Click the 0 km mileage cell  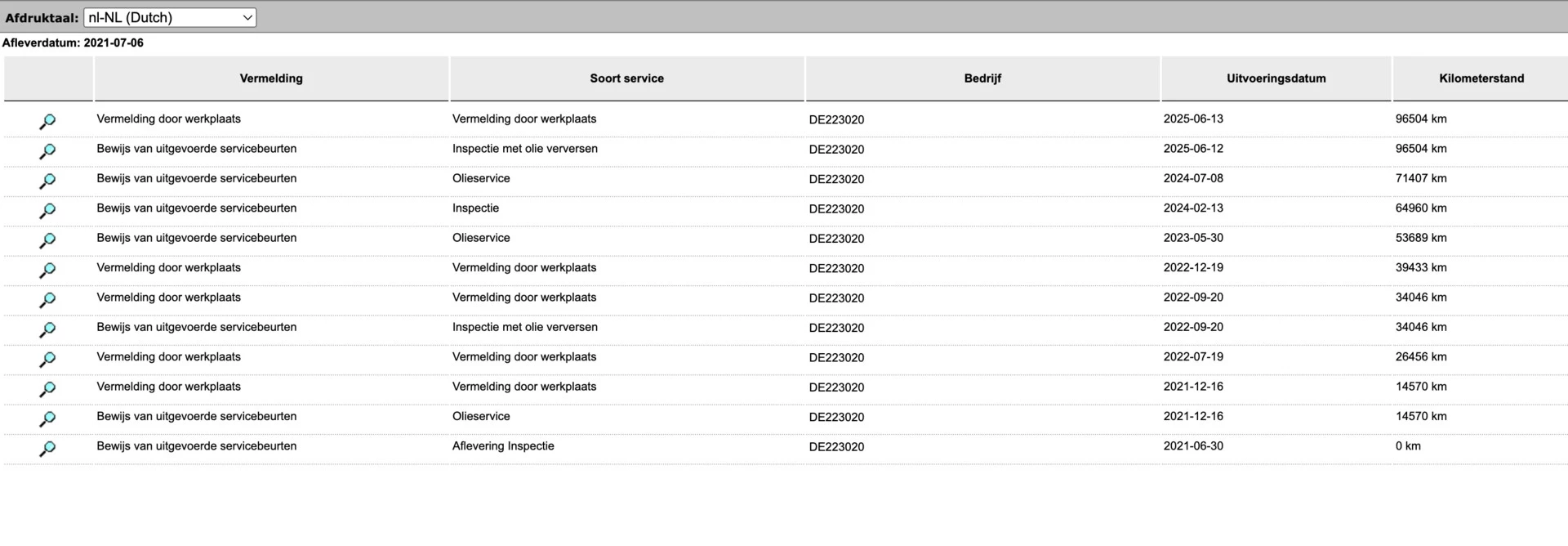point(1408,446)
